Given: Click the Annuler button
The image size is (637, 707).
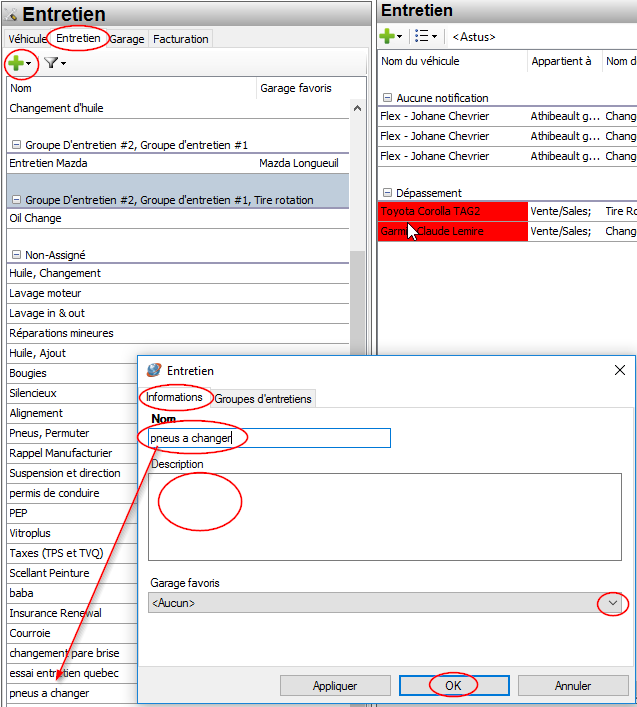Looking at the screenshot, I should tap(573, 686).
